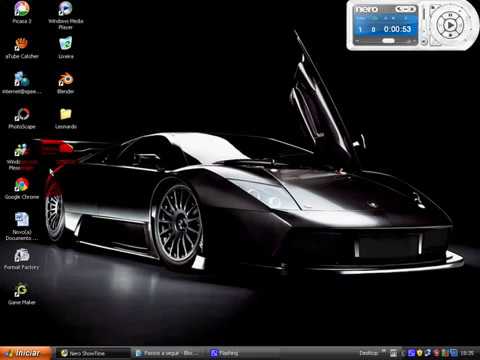Select the Windows Live Messenger desktop icon

tap(21, 157)
